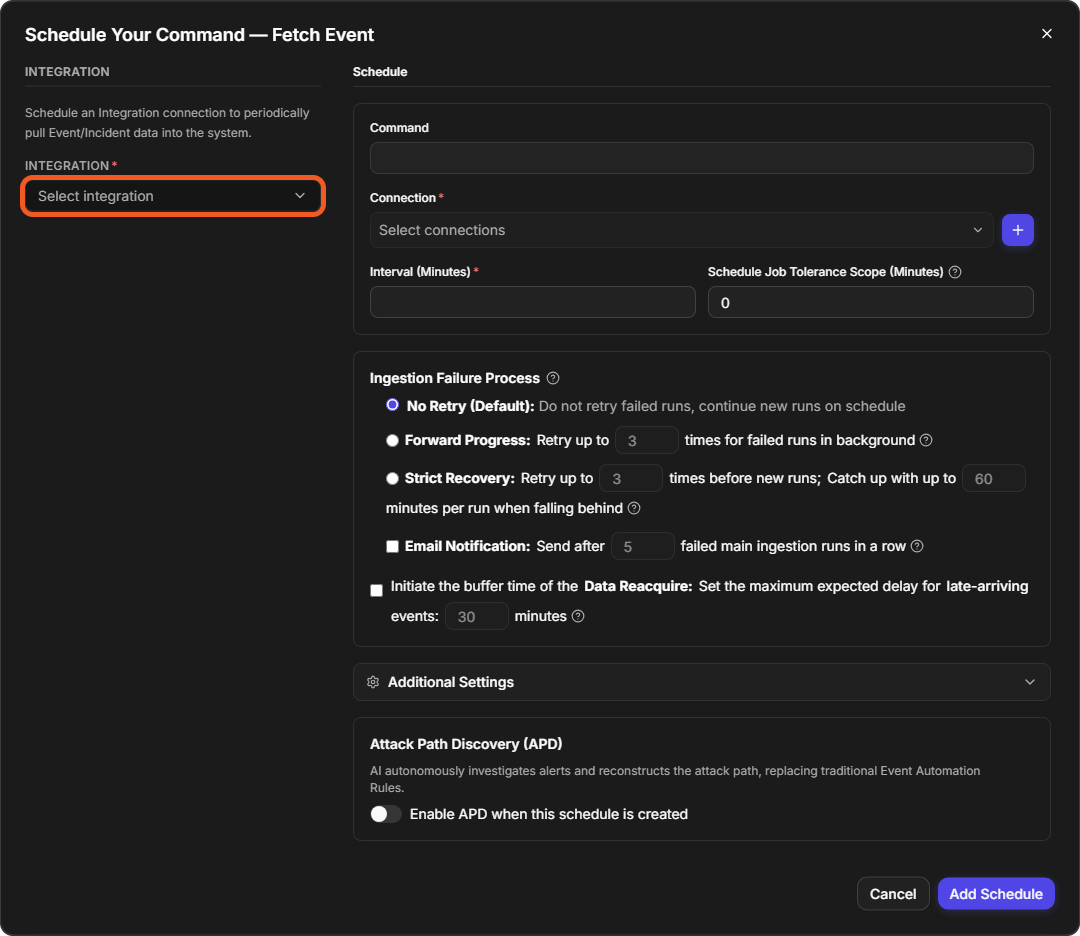The height and width of the screenshot is (936, 1080).
Task: Edit Email Notification failed runs count field
Action: tap(643, 546)
